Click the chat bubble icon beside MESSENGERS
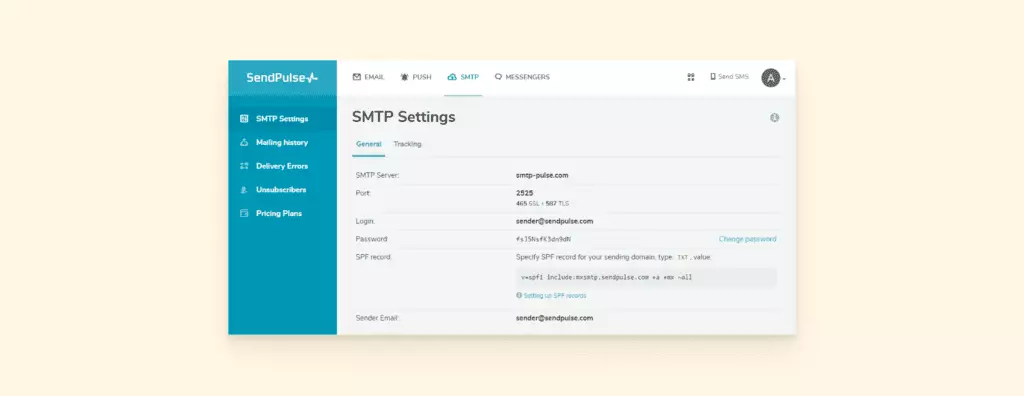 (498, 77)
